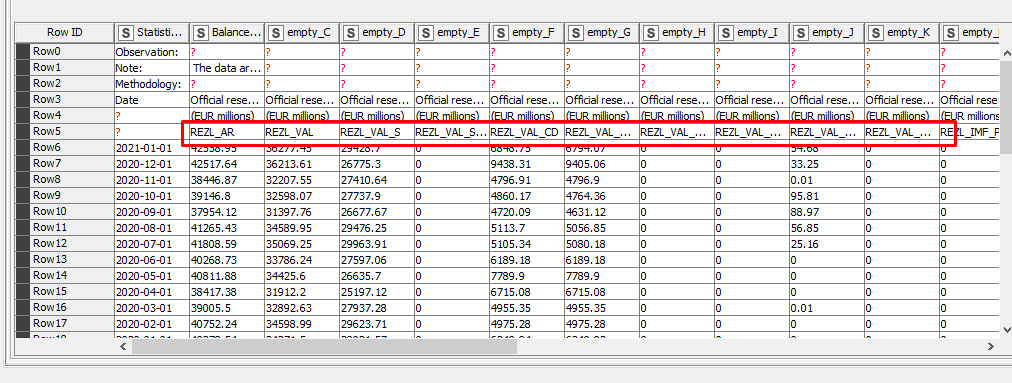Viewport: 1012px width, 383px height.
Task: Click the S icon of the Statisti... column
Action: coord(126,32)
